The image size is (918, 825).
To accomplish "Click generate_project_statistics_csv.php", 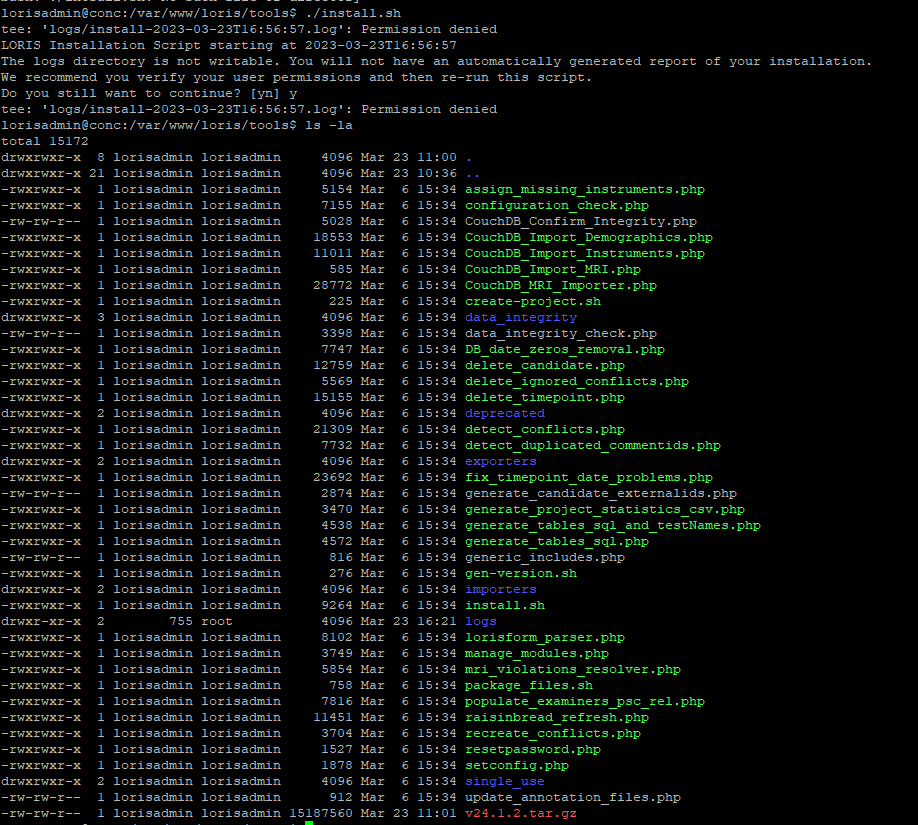I will pyautogui.click(x=605, y=509).
